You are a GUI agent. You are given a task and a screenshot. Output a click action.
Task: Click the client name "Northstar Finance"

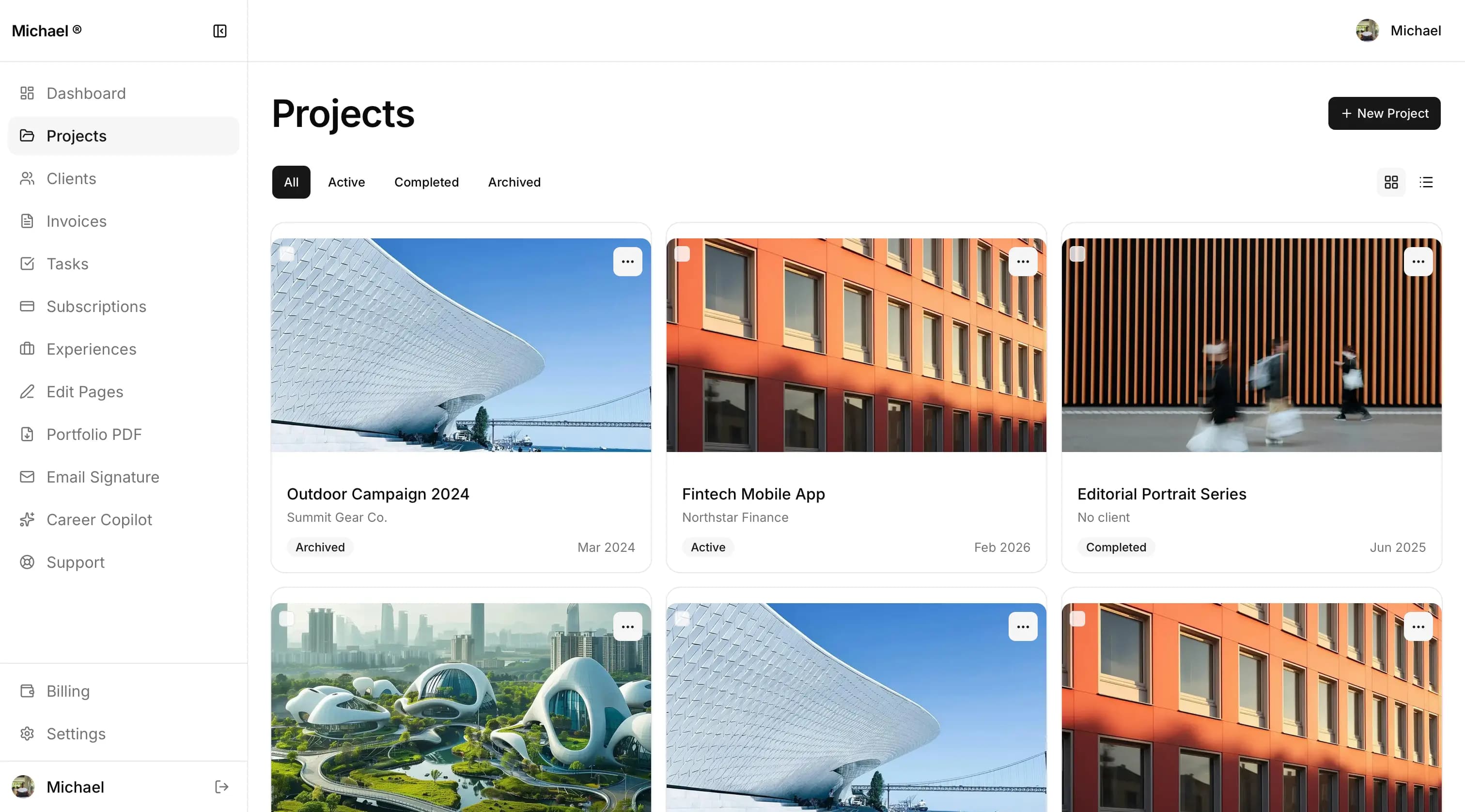pos(735,517)
